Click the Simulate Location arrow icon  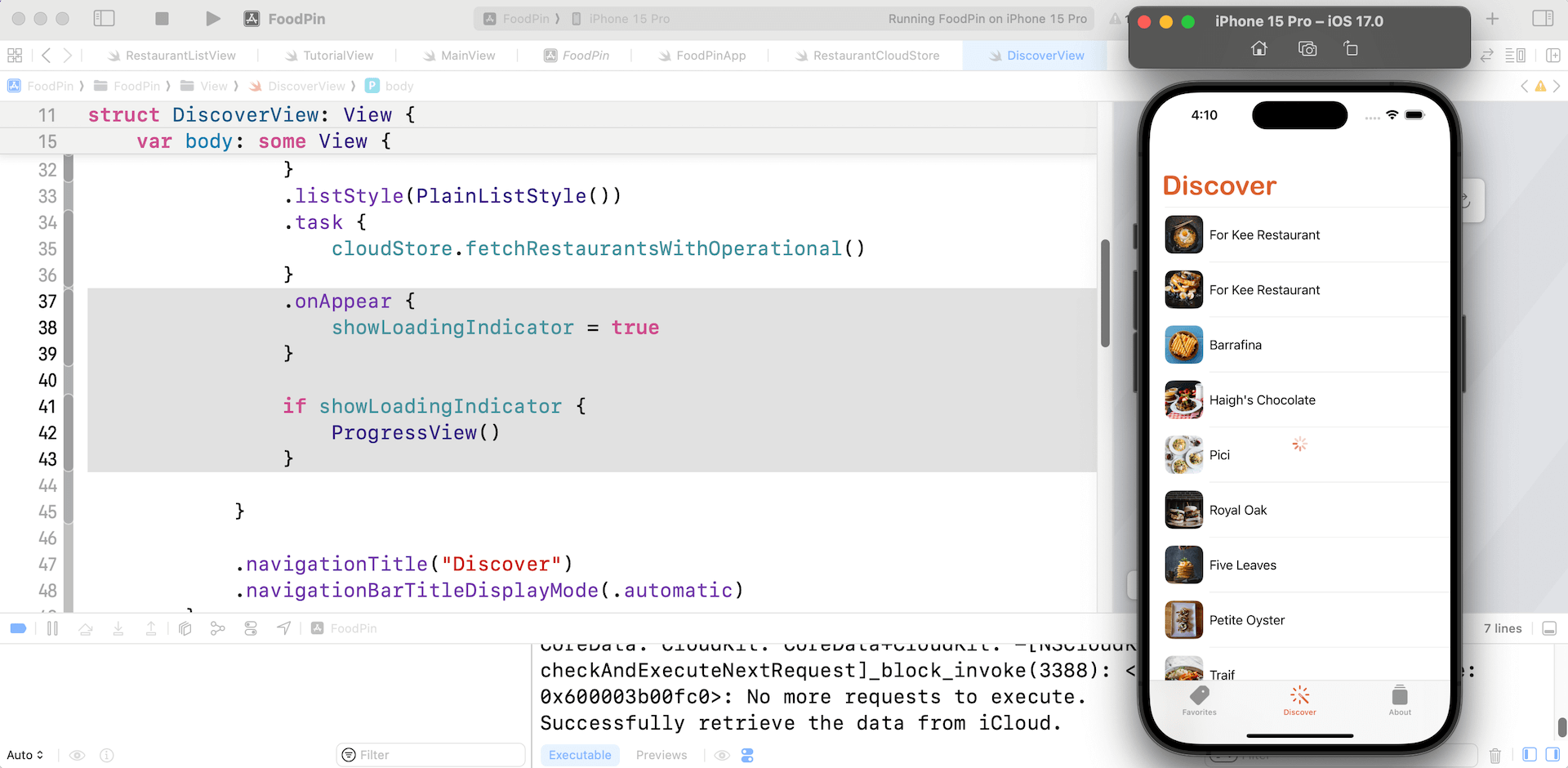click(283, 628)
